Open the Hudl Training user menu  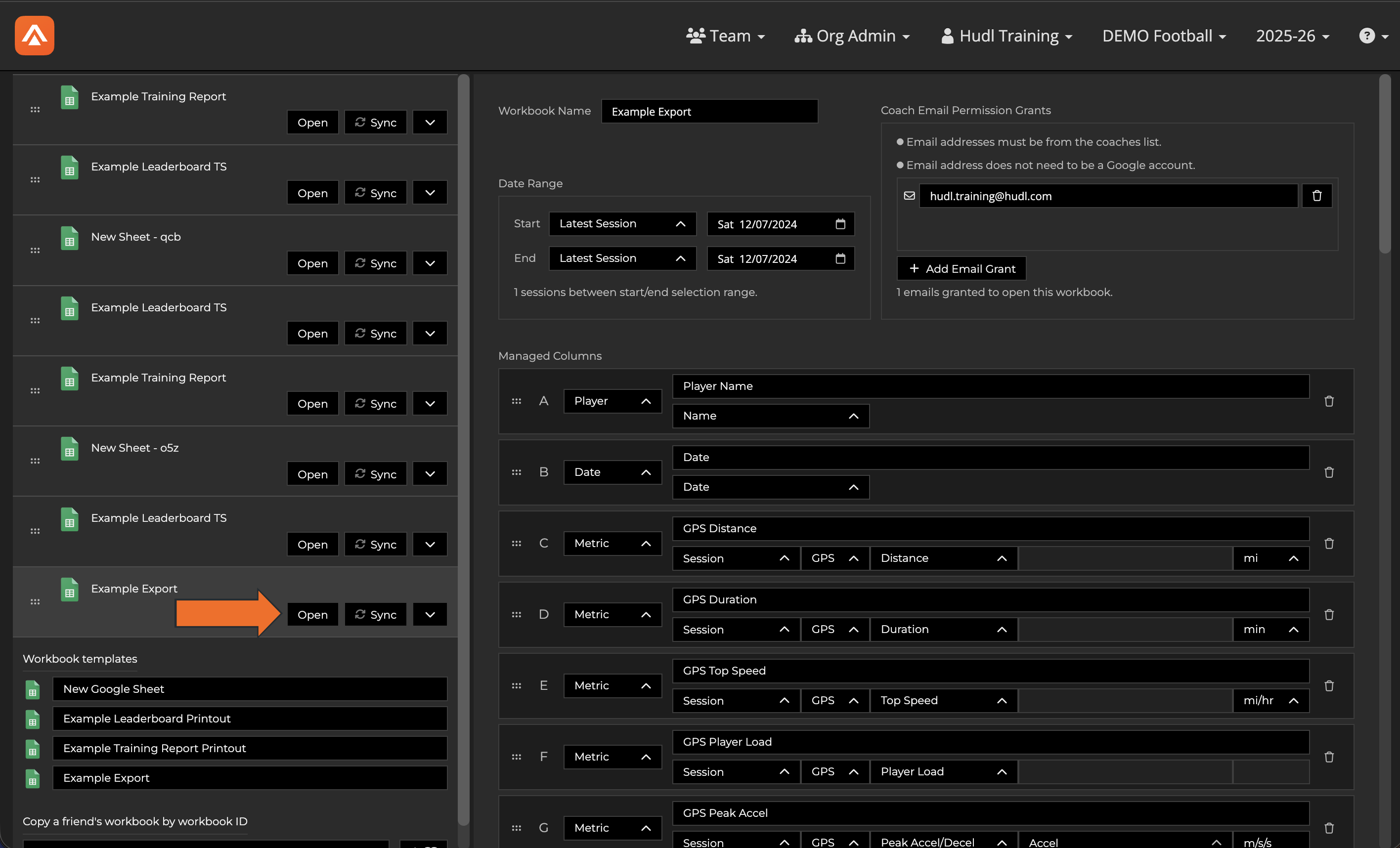tap(1006, 36)
